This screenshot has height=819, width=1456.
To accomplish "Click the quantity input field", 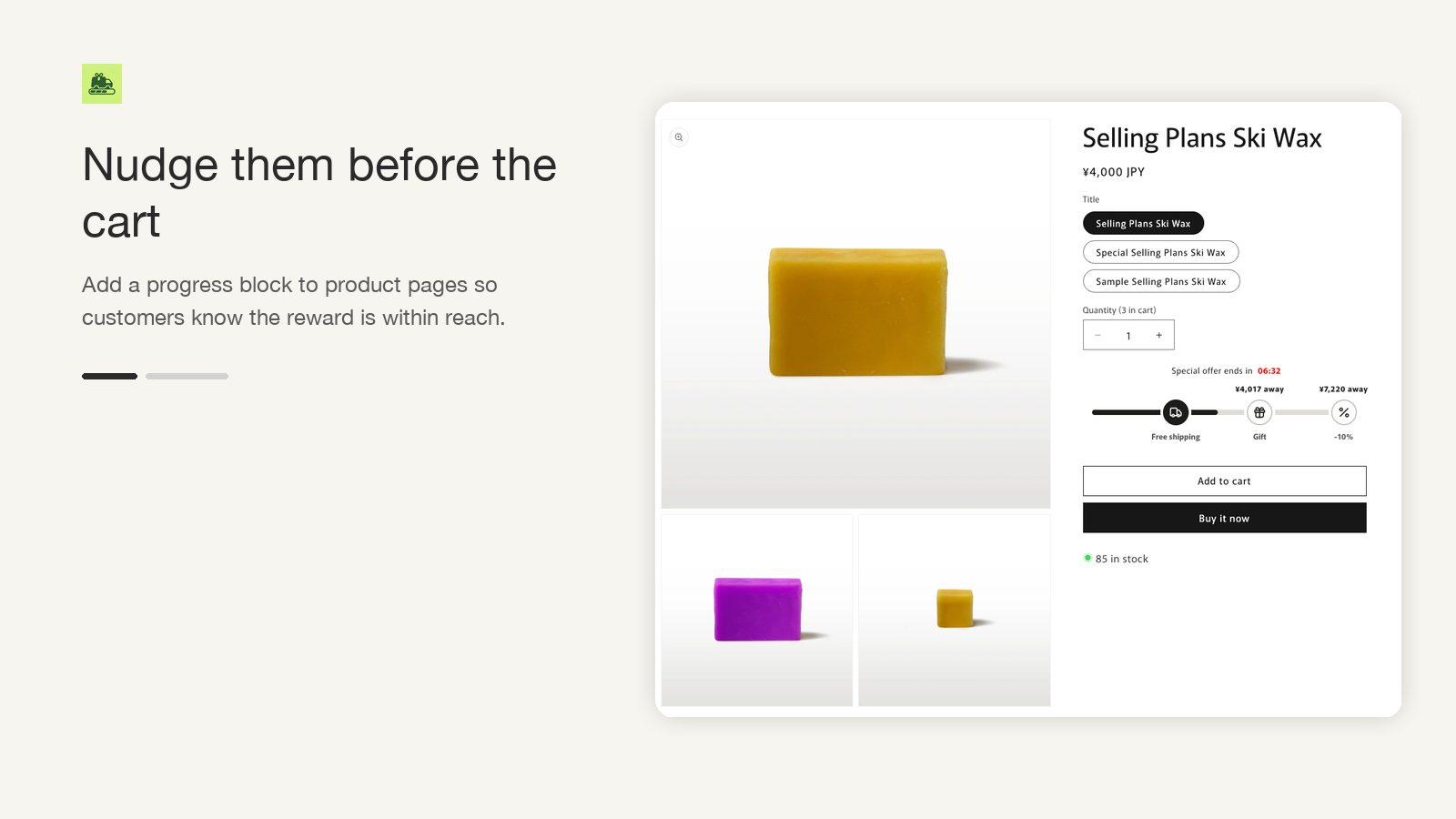I will [1128, 335].
